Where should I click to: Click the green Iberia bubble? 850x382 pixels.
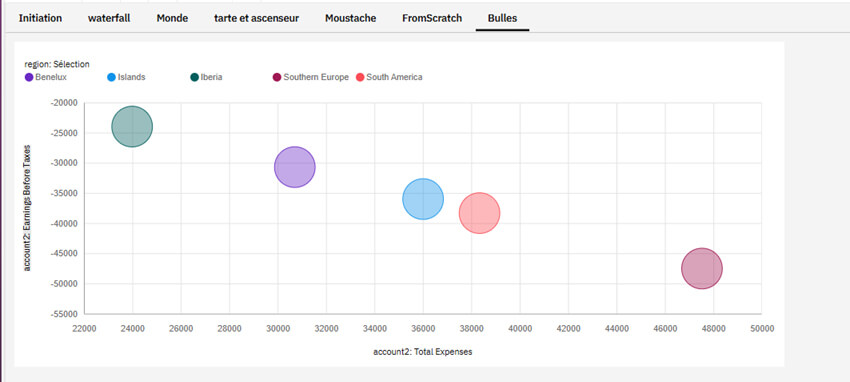[132, 127]
